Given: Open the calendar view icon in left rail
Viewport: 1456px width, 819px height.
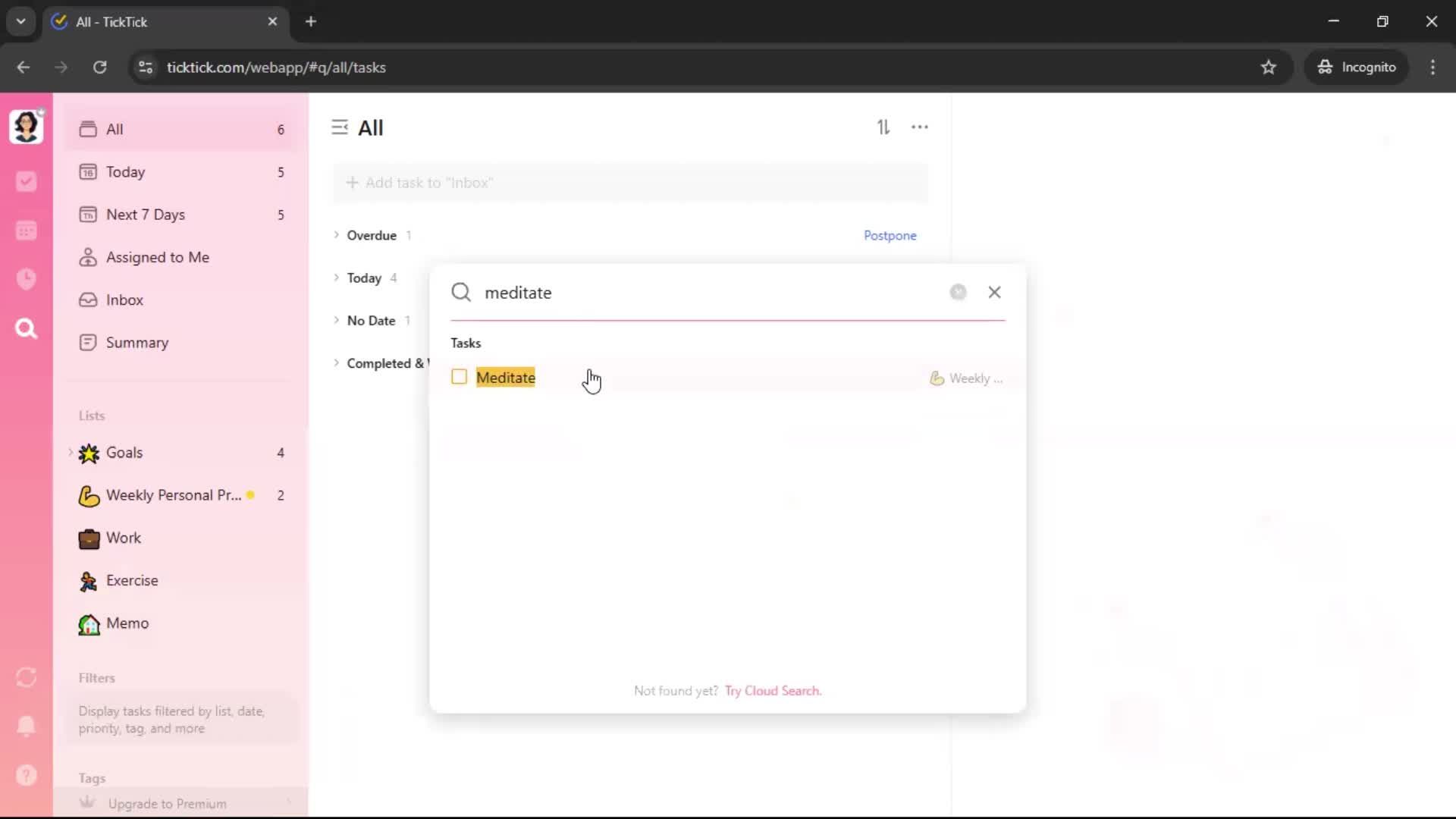Looking at the screenshot, I should click(x=27, y=231).
